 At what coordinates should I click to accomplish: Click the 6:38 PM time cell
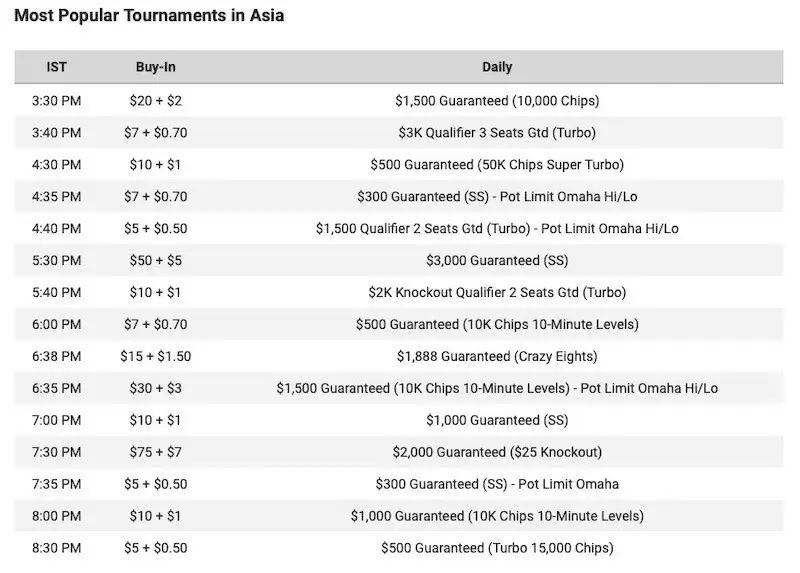pyautogui.click(x=57, y=356)
